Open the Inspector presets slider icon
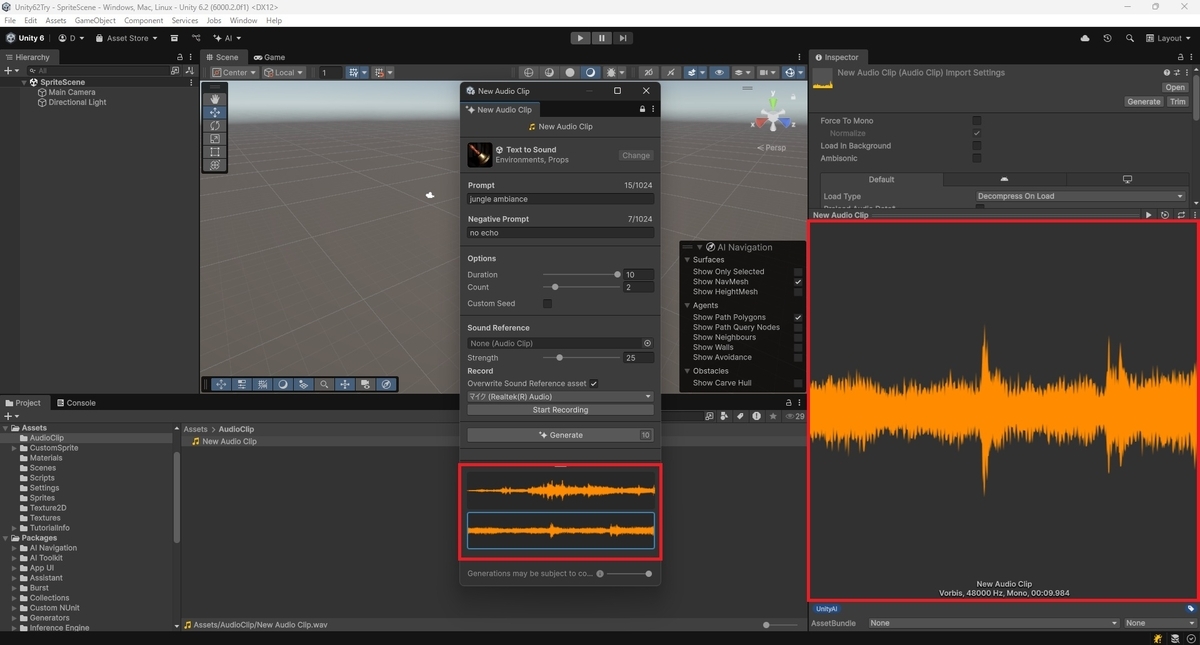 click(1177, 73)
